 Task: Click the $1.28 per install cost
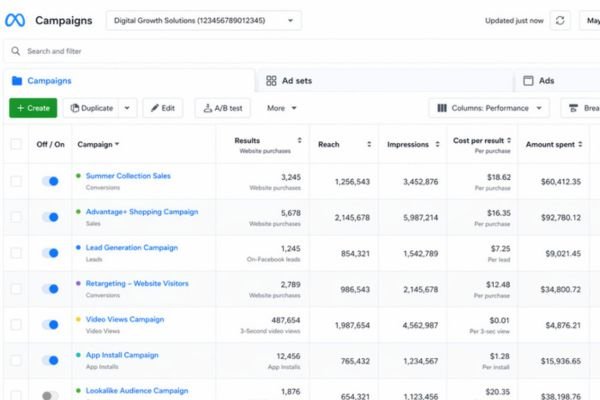pyautogui.click(x=500, y=356)
